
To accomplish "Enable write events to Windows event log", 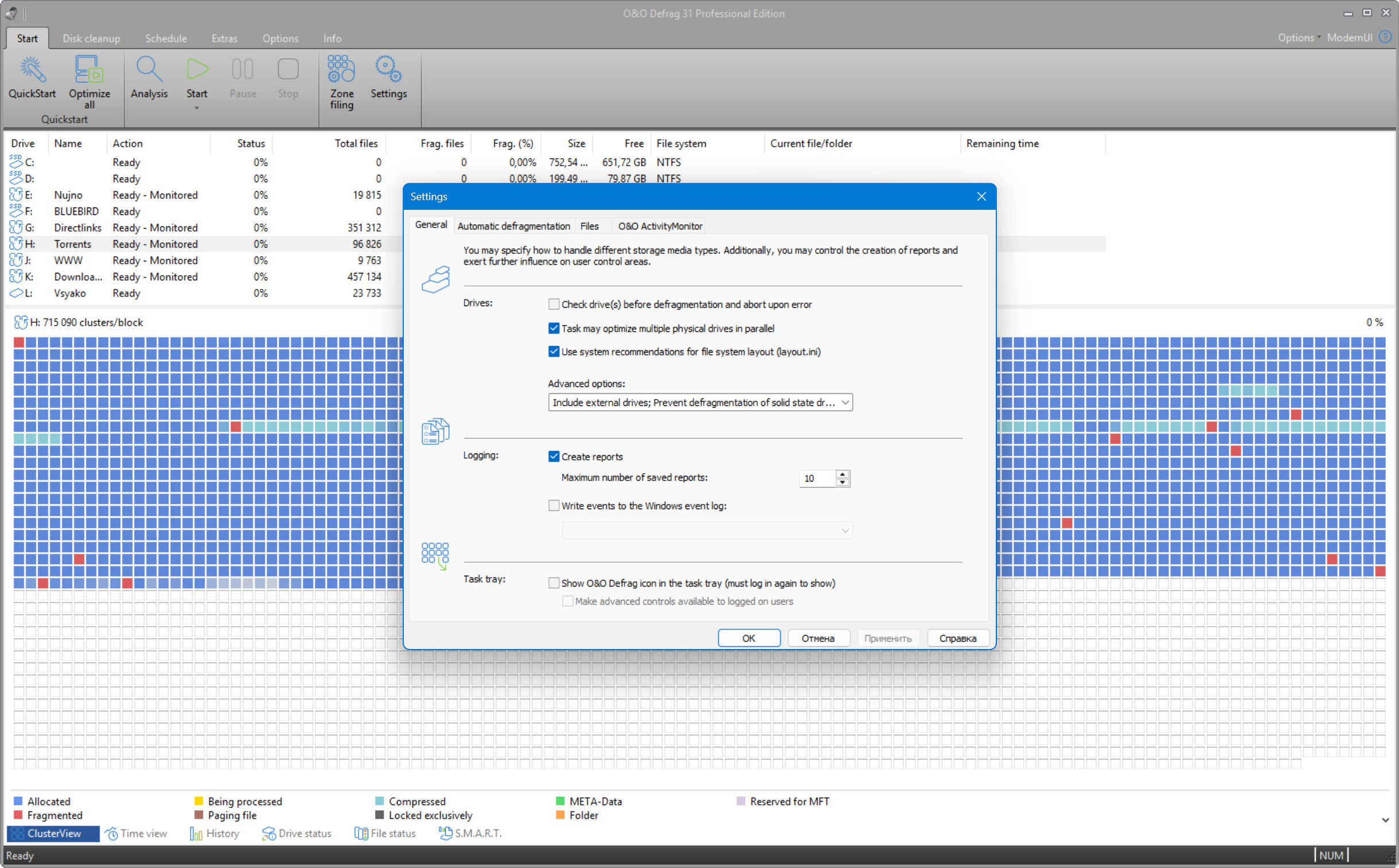I will click(x=554, y=506).
